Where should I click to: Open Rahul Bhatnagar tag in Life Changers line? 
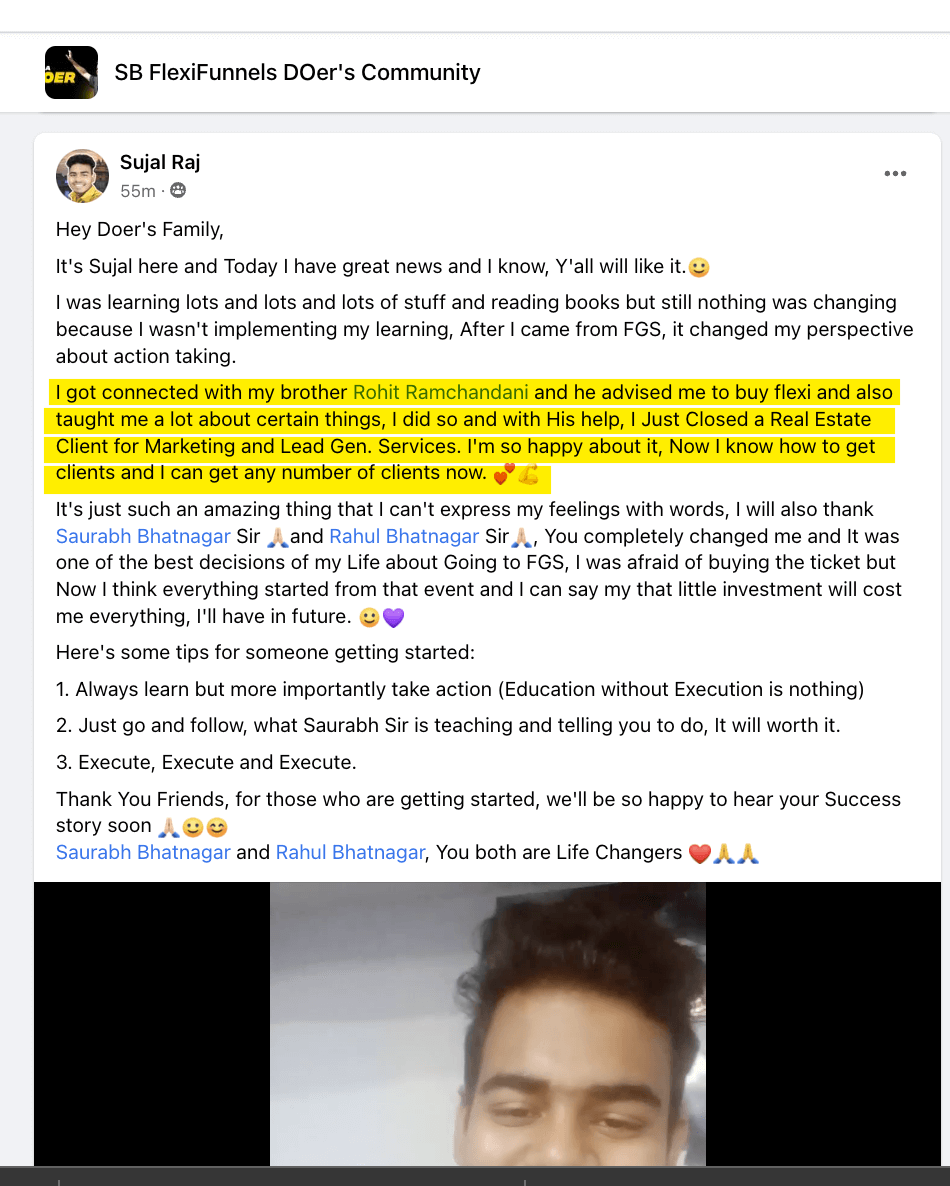tap(350, 852)
